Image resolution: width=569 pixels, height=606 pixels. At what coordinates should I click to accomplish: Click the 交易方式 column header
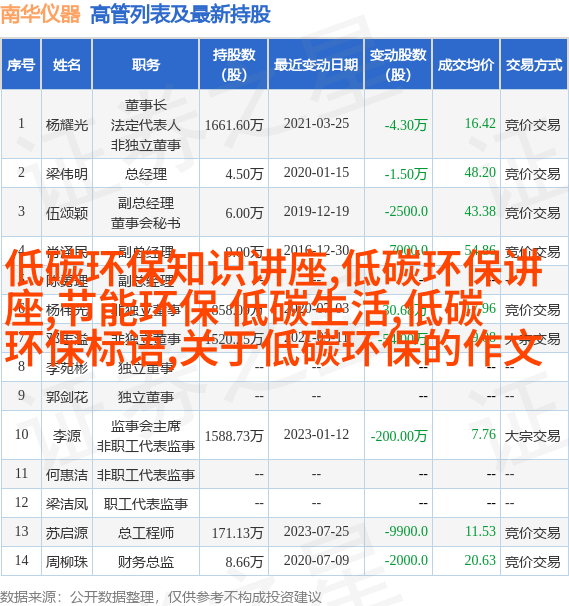[x=534, y=65]
